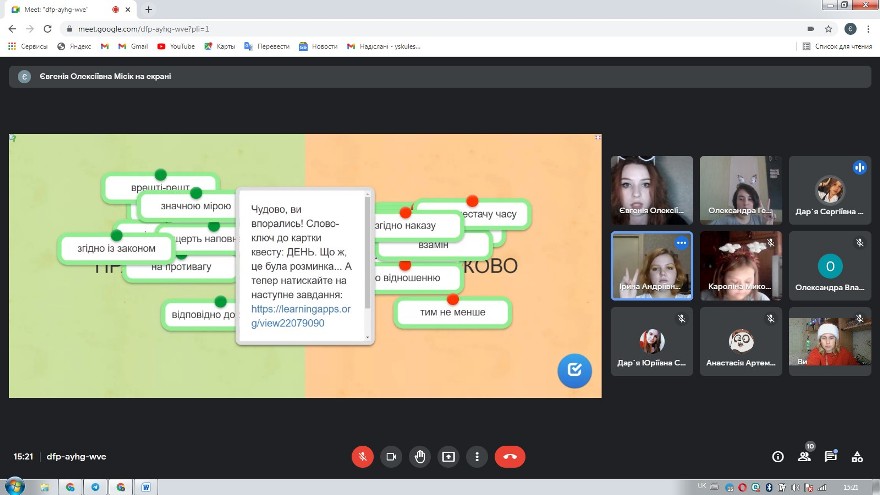
Task: Open Карты bookmark
Action: [x=219, y=46]
